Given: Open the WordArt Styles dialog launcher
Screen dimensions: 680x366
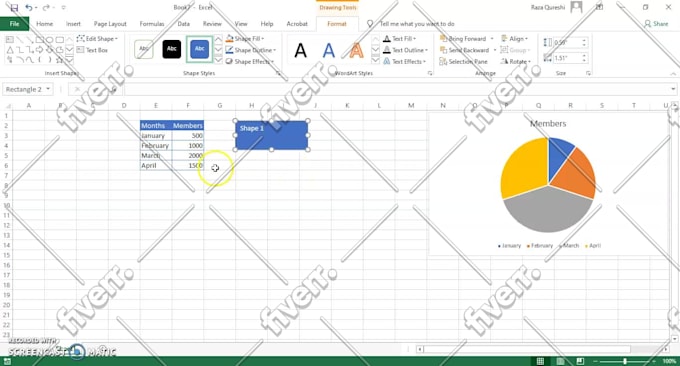Looking at the screenshot, I should click(430, 73).
